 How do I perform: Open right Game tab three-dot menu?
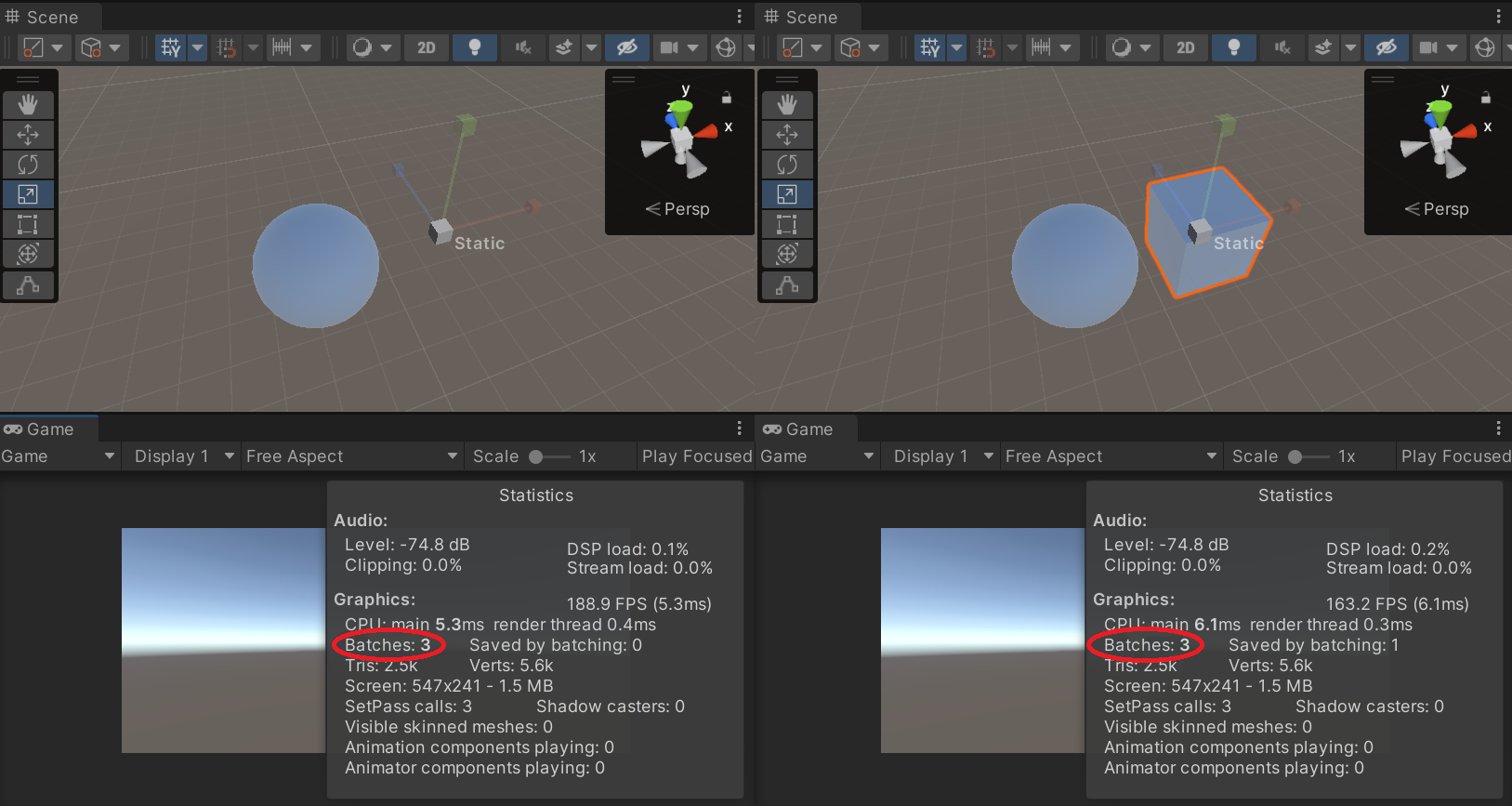(x=1499, y=428)
